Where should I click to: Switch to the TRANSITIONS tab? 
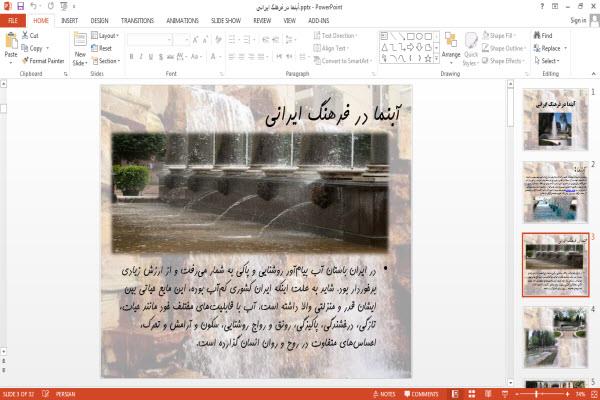[137, 21]
